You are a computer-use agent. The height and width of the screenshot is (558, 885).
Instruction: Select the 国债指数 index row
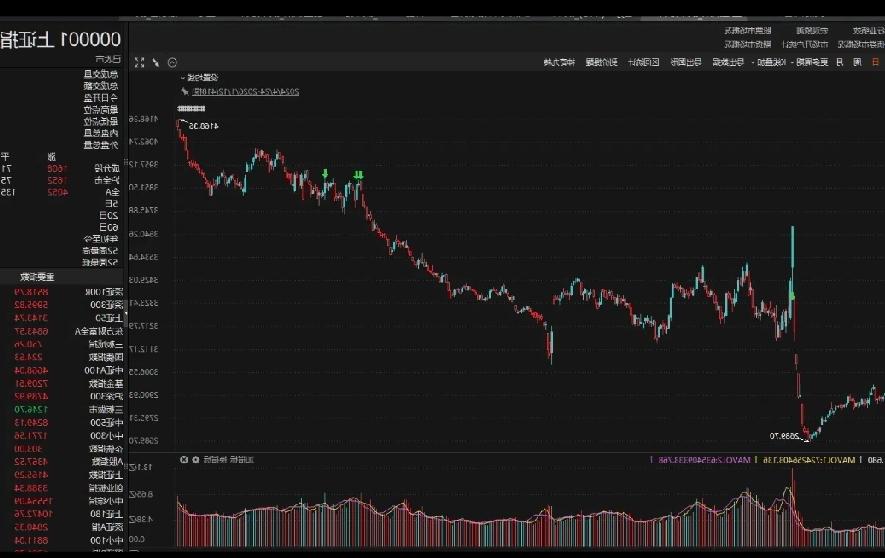coord(62,357)
